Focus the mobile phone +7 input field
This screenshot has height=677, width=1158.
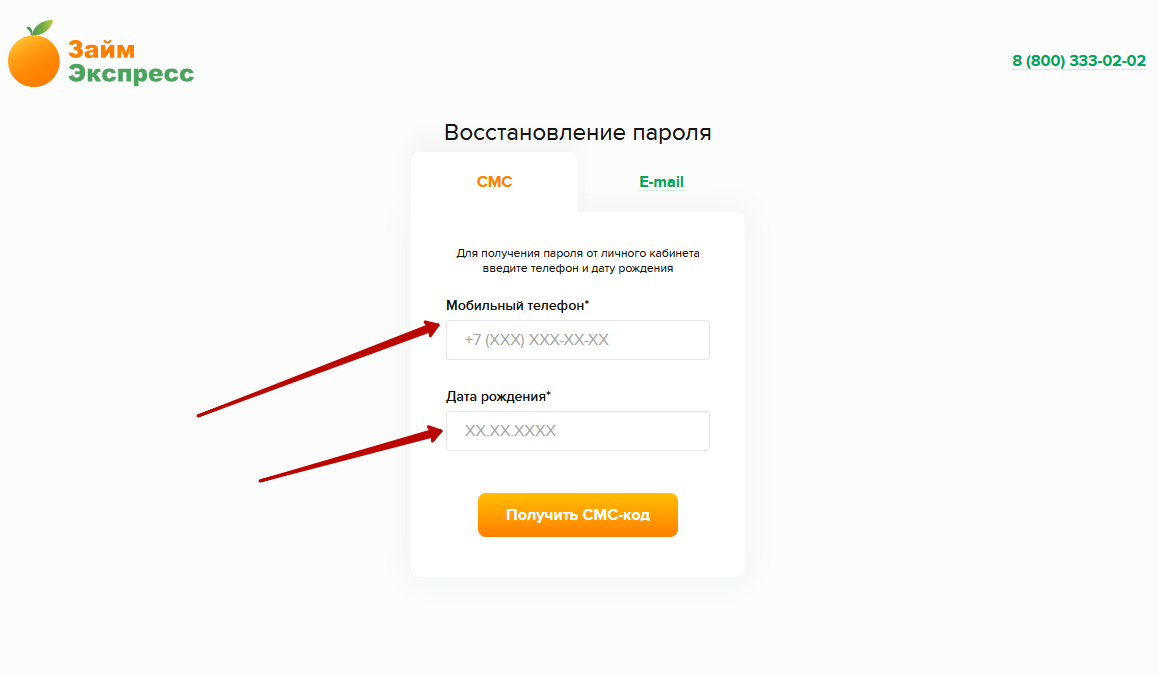click(578, 340)
